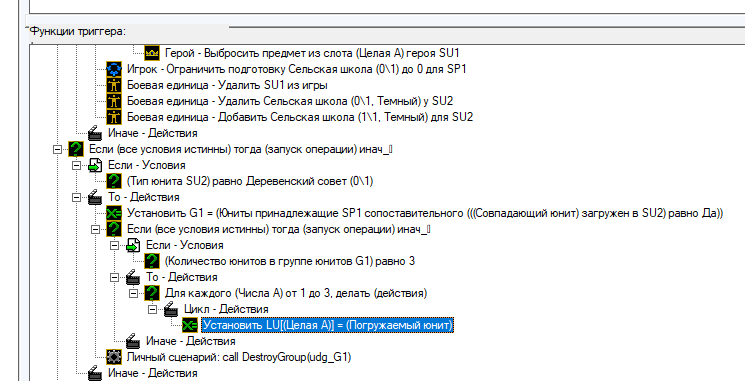This screenshot has height=381, width=745.
Task: Select highlighted Установить LU[(Целая A)] action
Action: [x=327, y=326]
